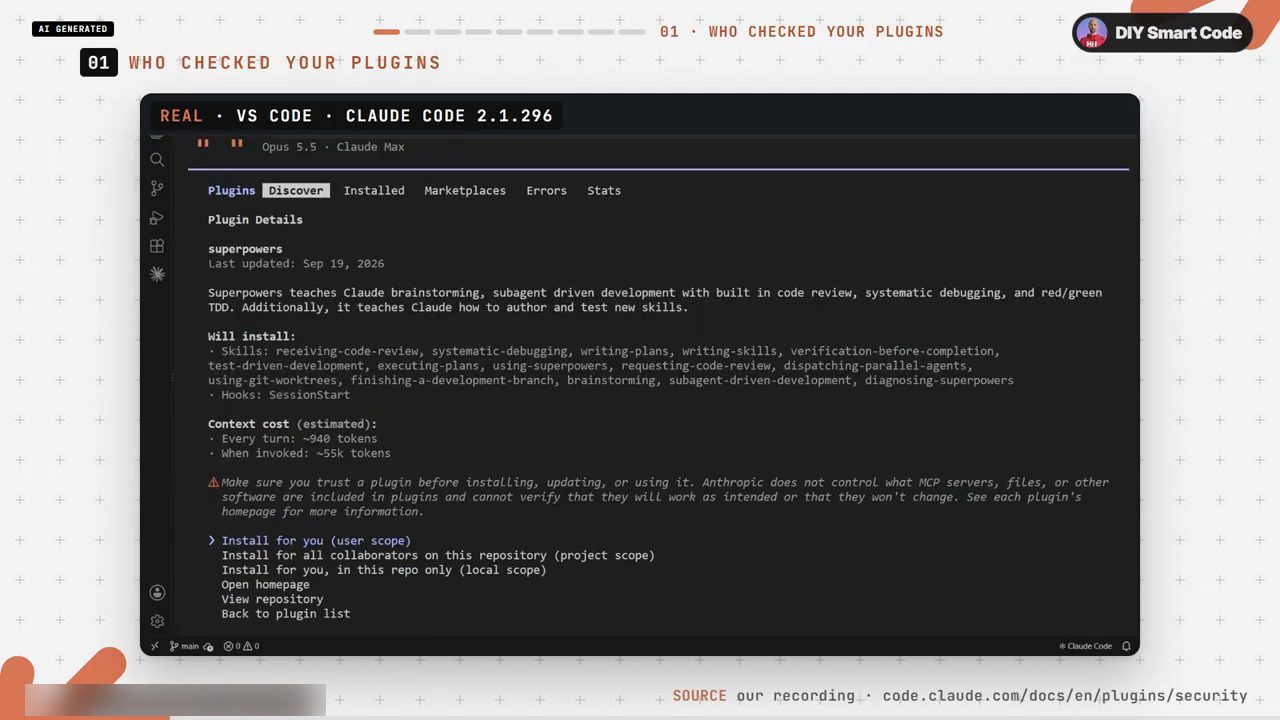Open the Extensions view
This screenshot has height=720, width=1280.
click(157, 246)
